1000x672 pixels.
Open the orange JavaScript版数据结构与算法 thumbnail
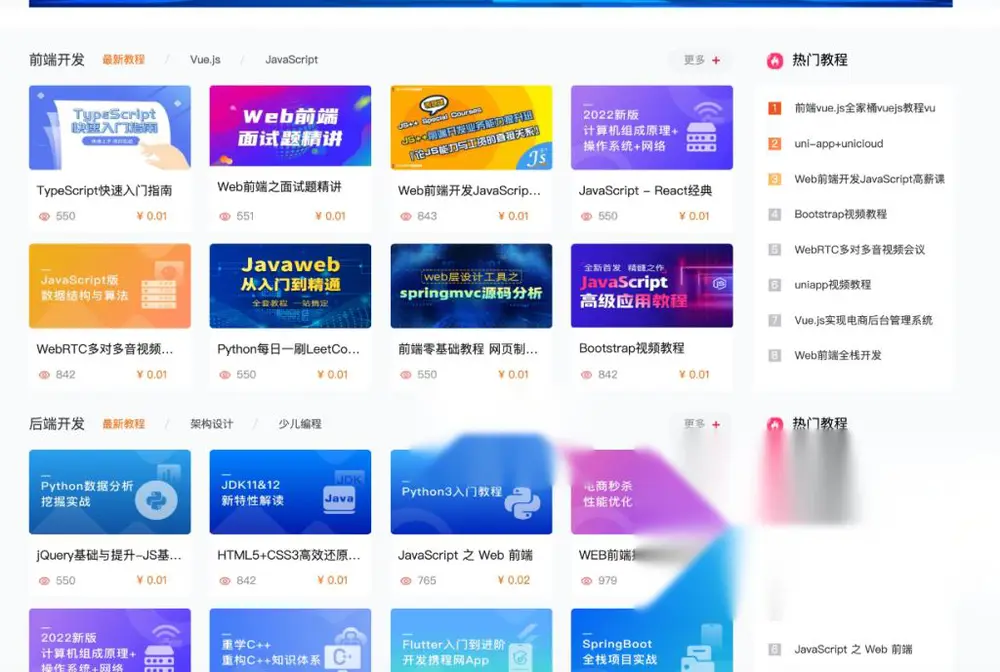click(x=110, y=286)
